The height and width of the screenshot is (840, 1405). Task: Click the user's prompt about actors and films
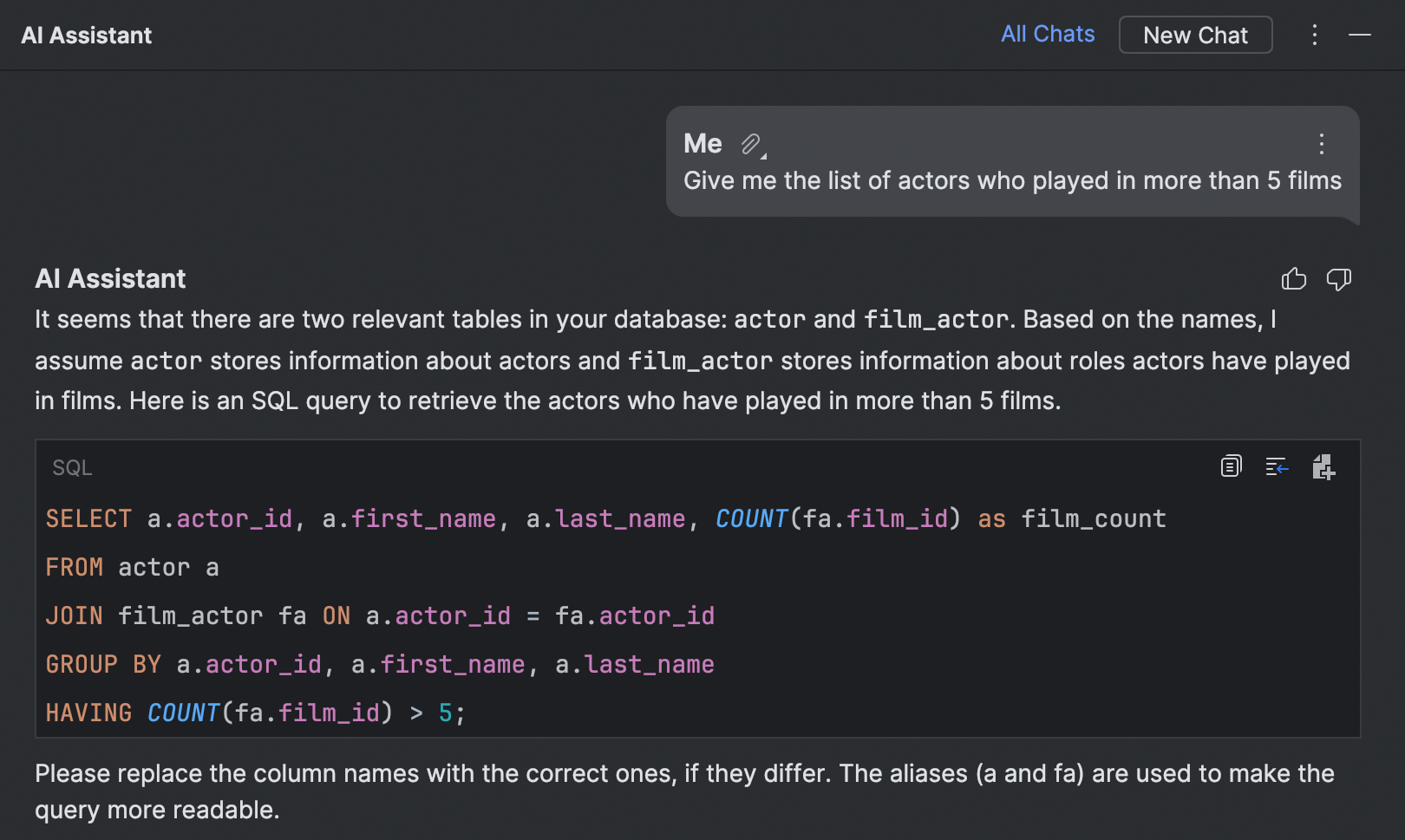tap(1011, 180)
